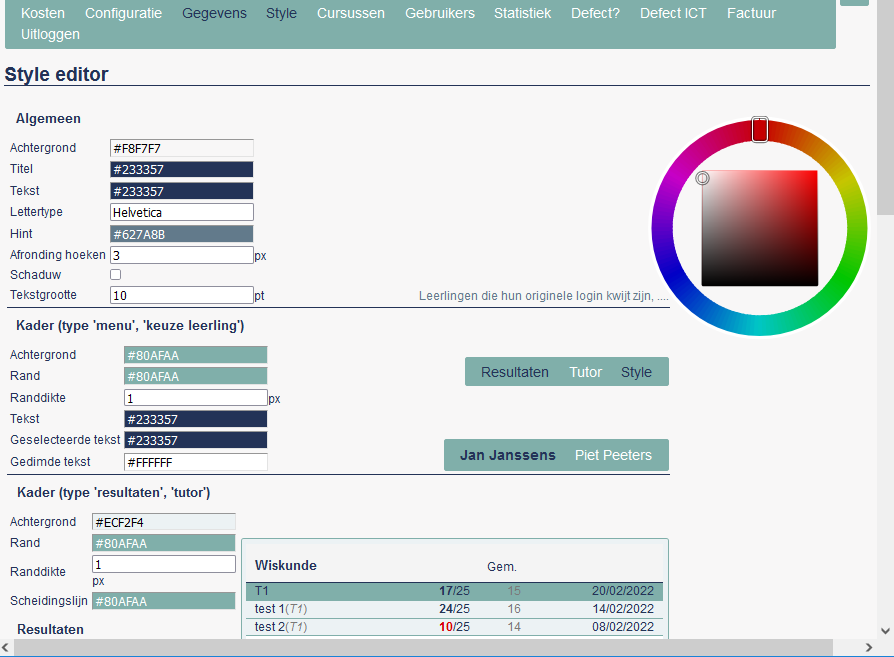
Task: Click the horizontal scrollbar right arrow
Action: [869, 647]
